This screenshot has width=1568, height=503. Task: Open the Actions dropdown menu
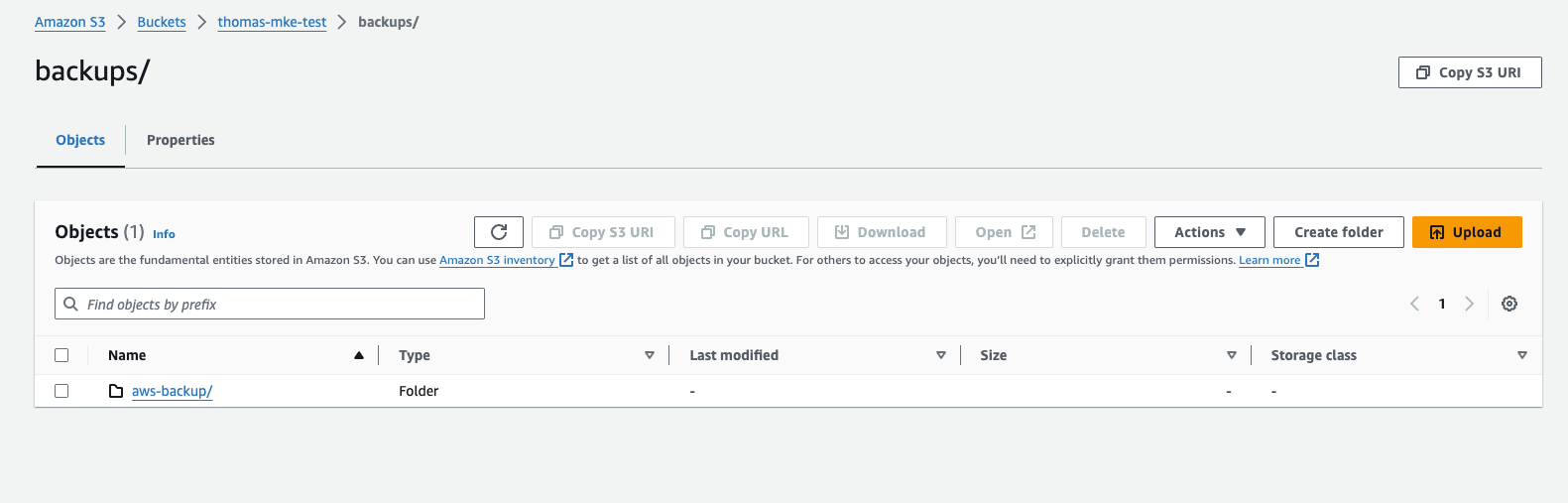pyautogui.click(x=1210, y=232)
